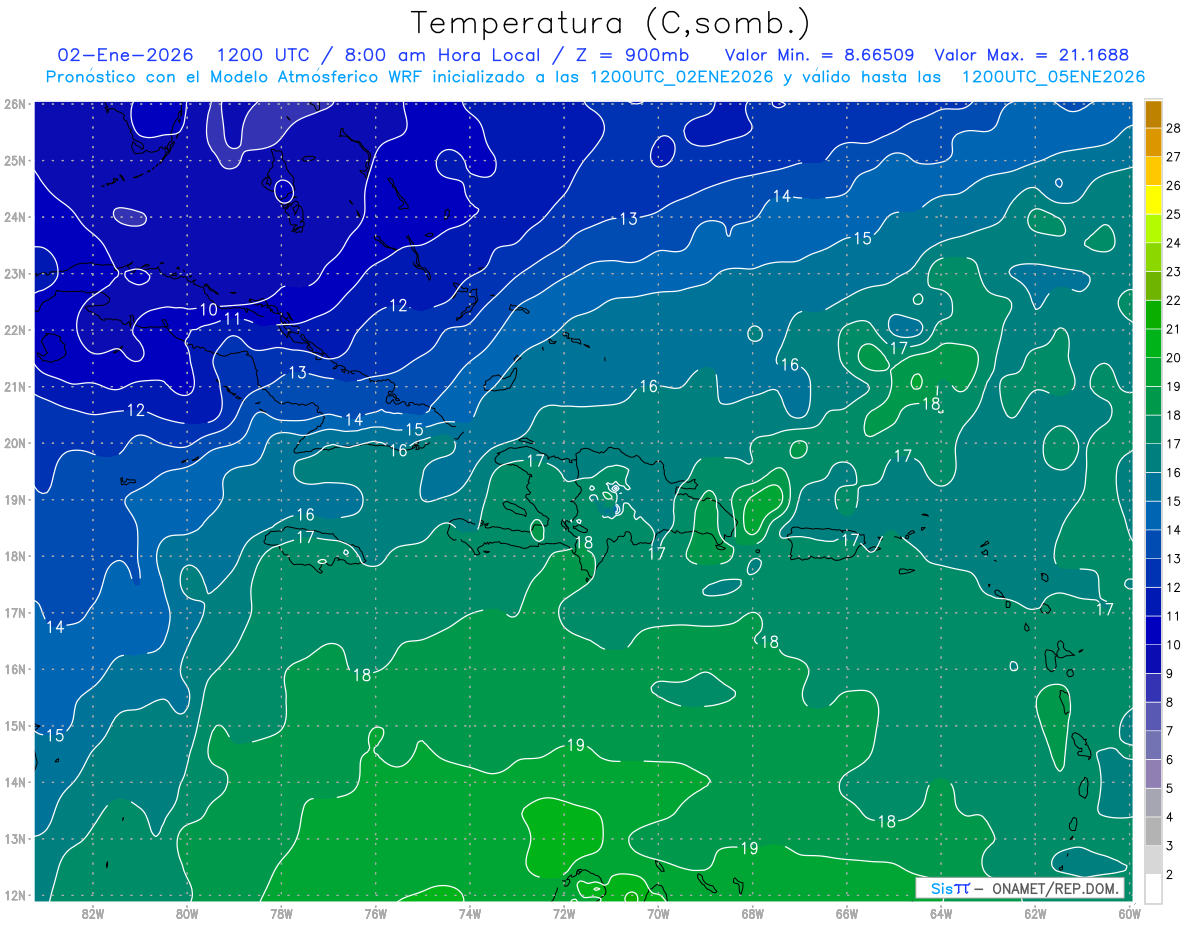Click the bright yellow swatch in the color bar
Screen dimensions: 1200x927
[1153, 199]
